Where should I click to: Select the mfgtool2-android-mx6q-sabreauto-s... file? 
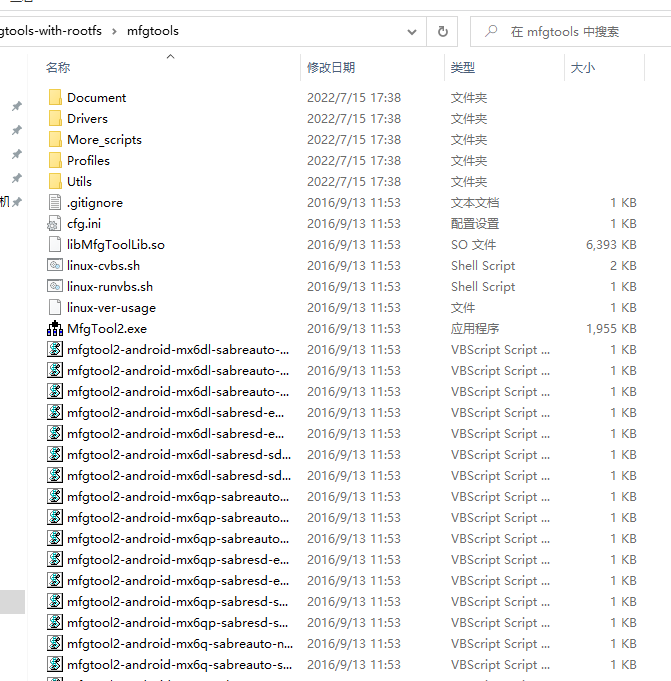click(x=179, y=664)
